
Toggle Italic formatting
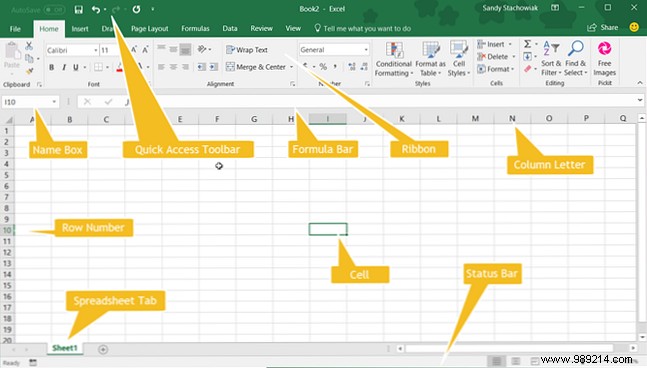(64, 67)
